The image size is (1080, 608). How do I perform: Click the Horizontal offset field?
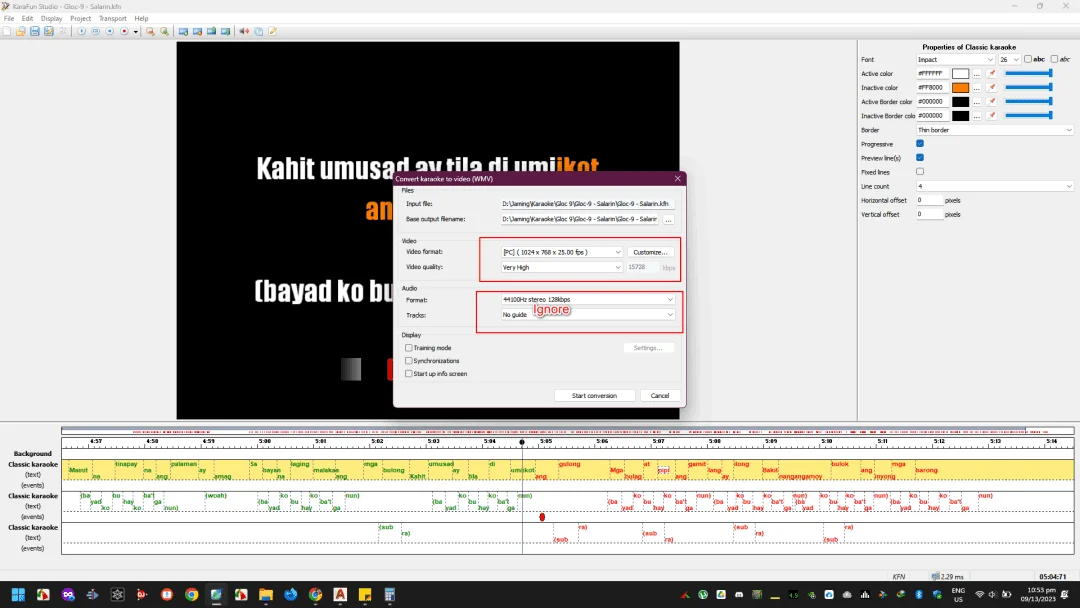pyautogui.click(x=929, y=200)
